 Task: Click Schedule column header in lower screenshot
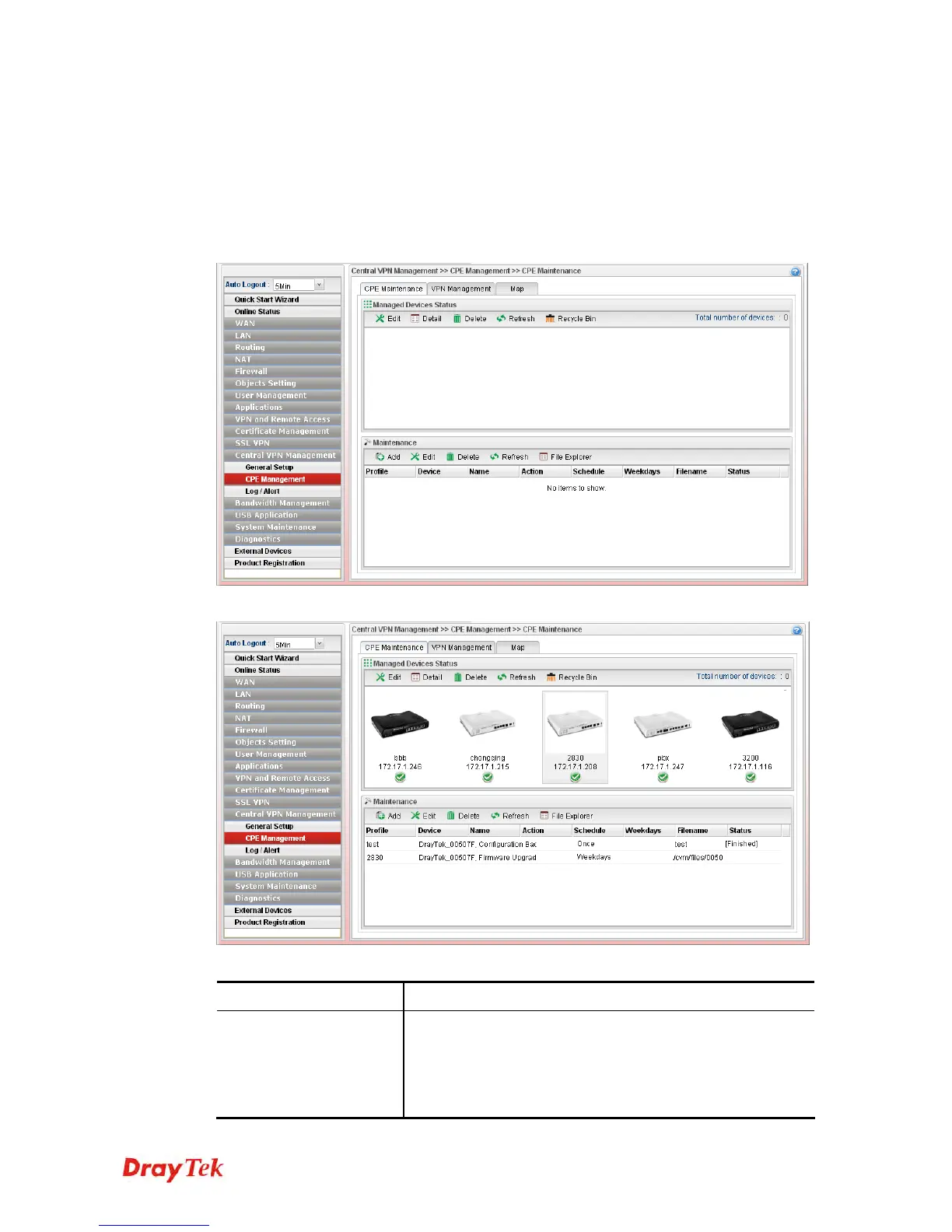[597, 831]
